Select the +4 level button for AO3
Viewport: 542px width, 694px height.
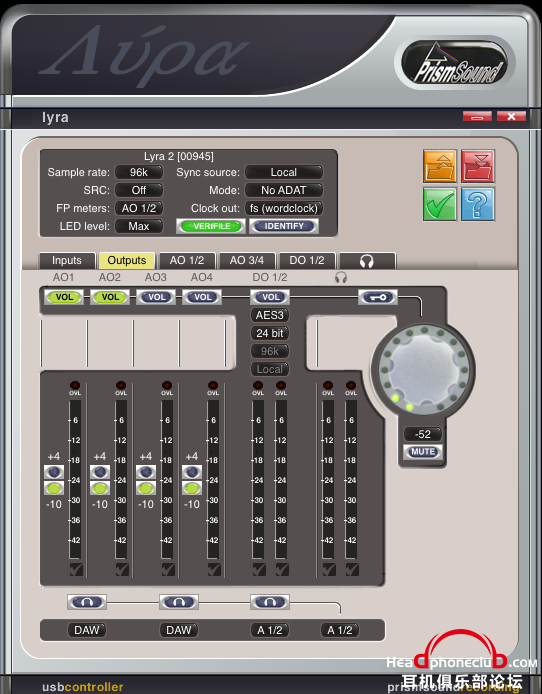(x=146, y=472)
